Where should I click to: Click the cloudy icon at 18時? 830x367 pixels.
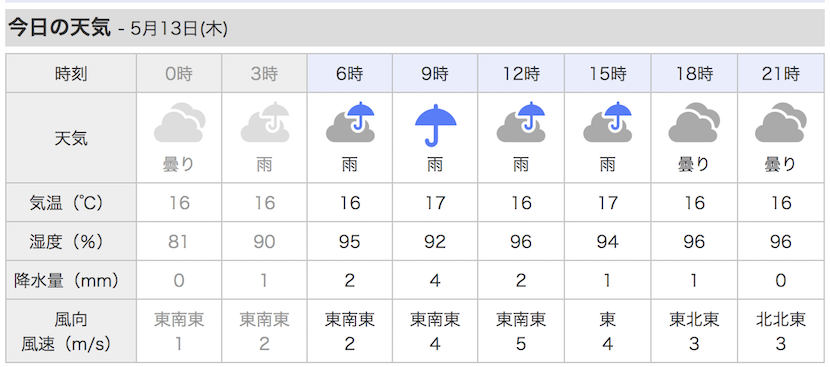coord(694,123)
